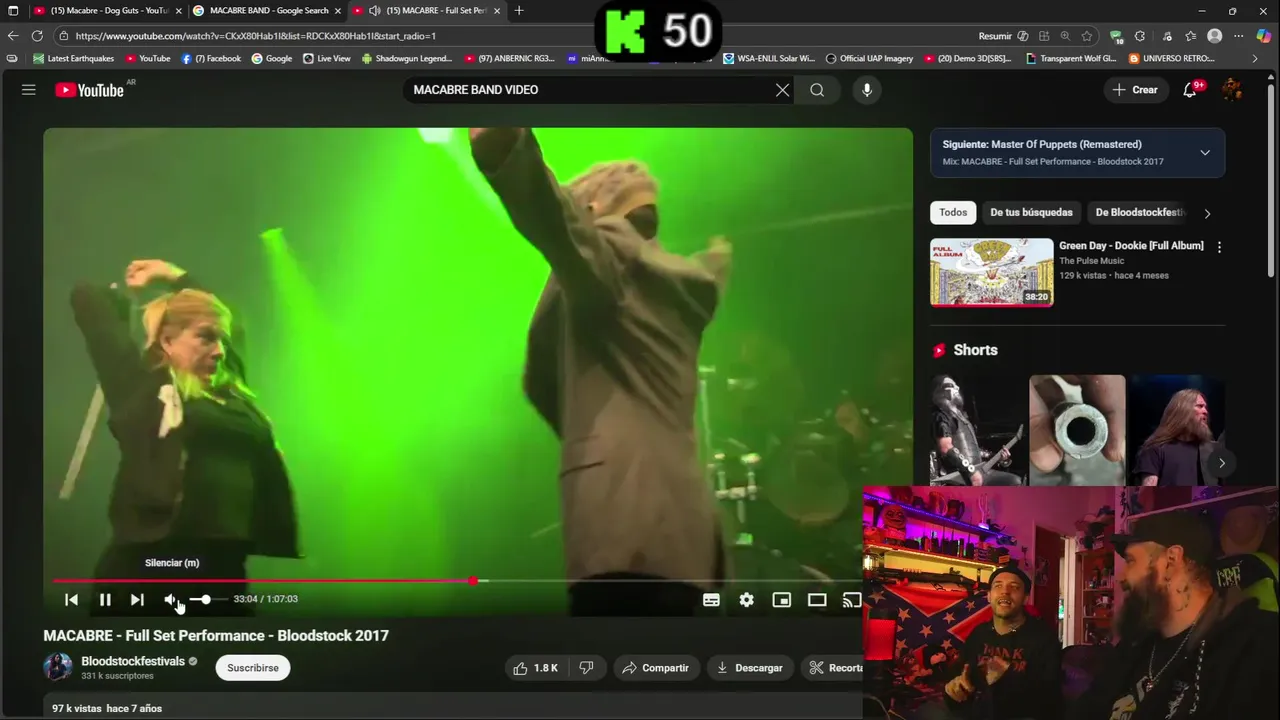The width and height of the screenshot is (1280, 720).
Task: Open the account avatar menu on YouTube
Action: click(1232, 90)
